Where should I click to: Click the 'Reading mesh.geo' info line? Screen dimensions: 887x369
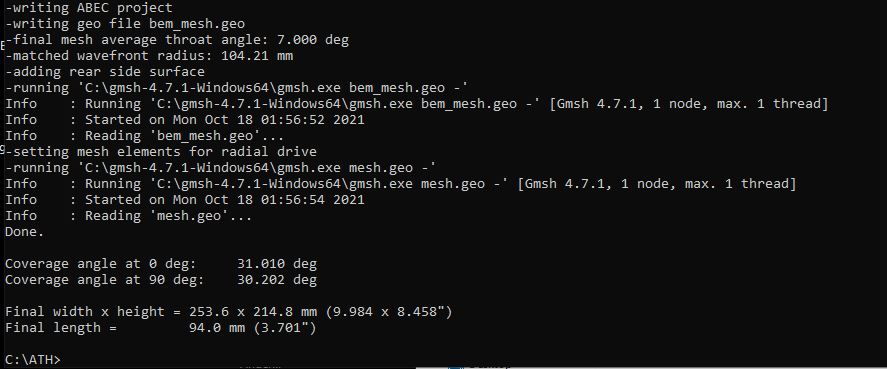tap(128, 216)
